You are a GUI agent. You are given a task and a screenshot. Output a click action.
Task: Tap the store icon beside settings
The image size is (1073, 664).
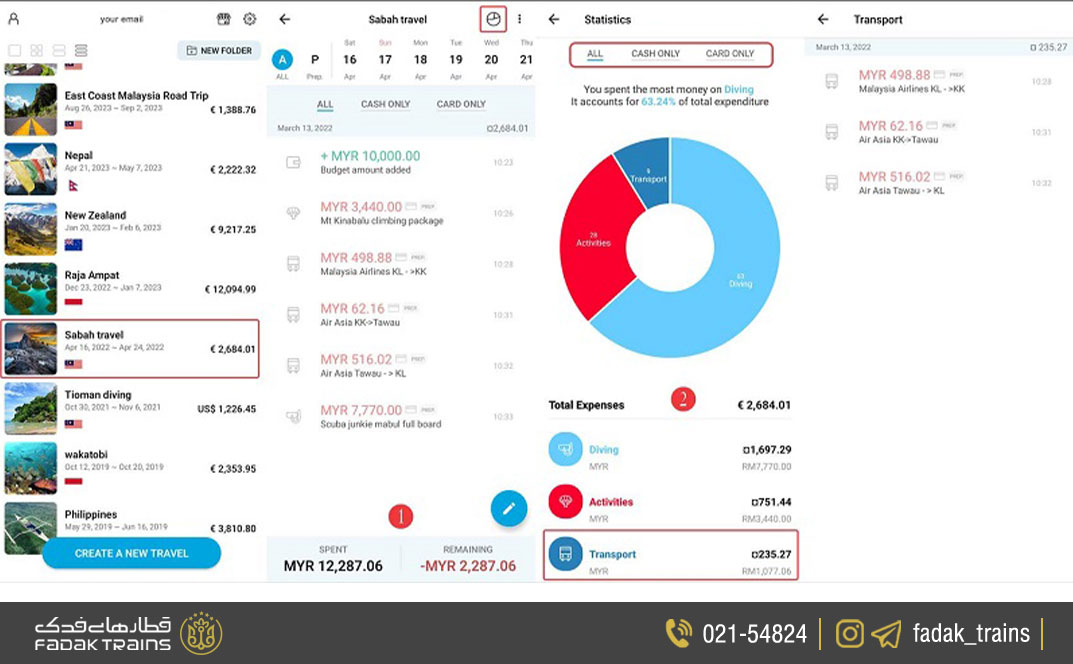pos(224,19)
